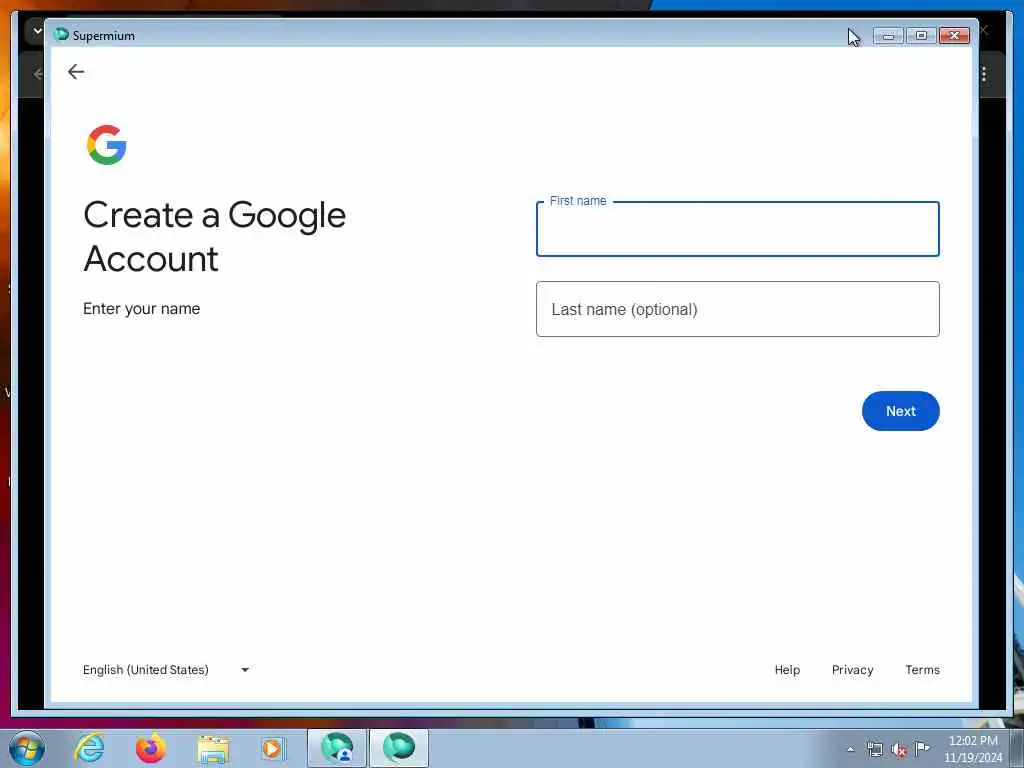Viewport: 1024px width, 768px height.
Task: Select the Last name (optional) field
Action: pyautogui.click(x=737, y=309)
